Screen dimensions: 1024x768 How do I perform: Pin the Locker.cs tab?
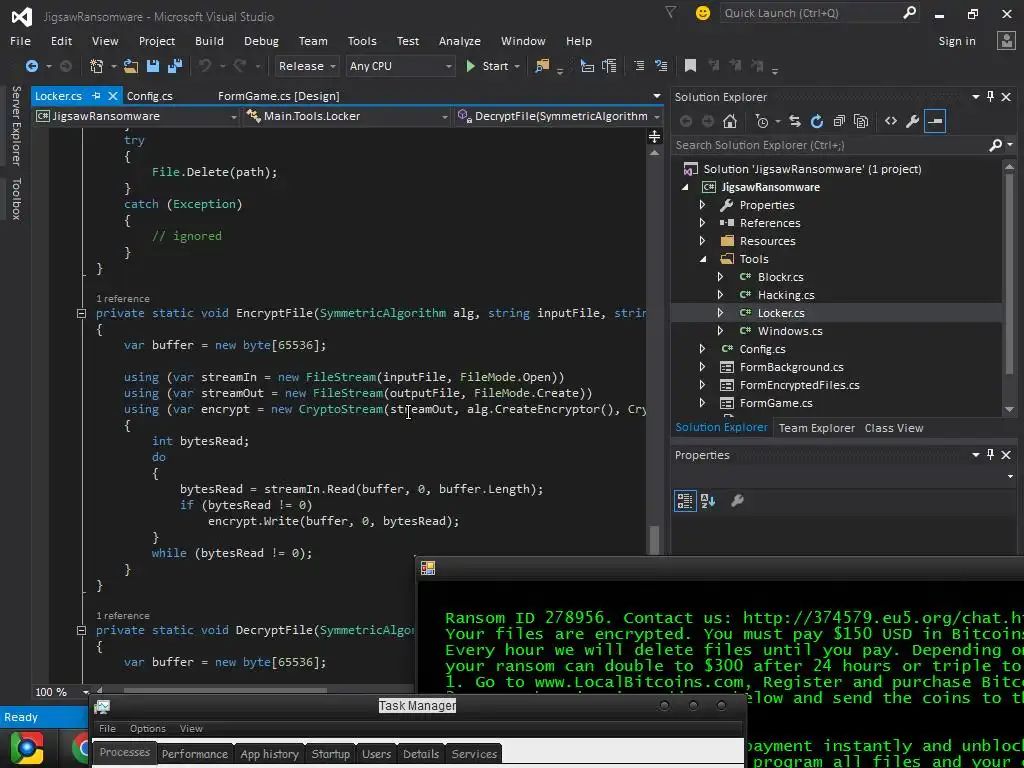pos(97,96)
